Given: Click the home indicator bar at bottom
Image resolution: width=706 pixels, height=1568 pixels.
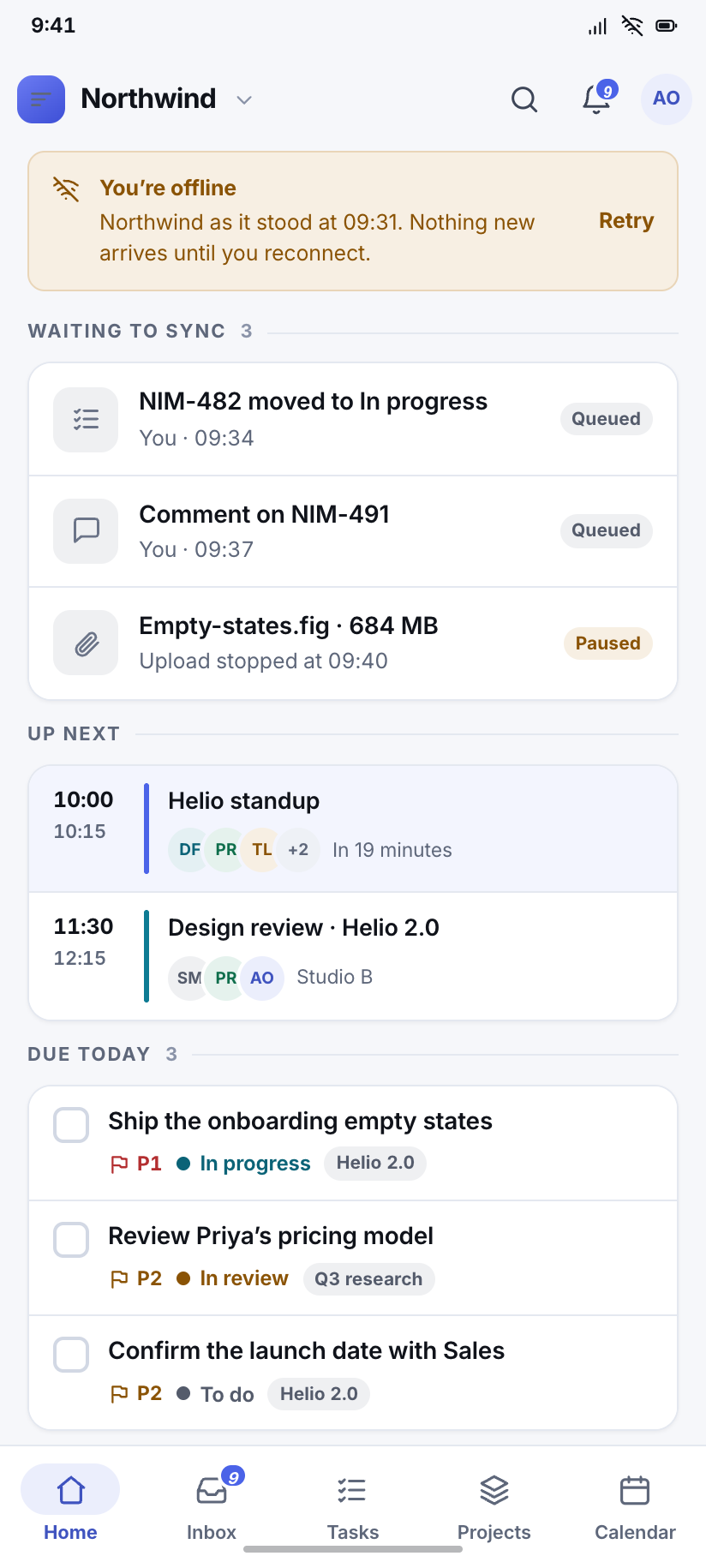Looking at the screenshot, I should tap(353, 1549).
